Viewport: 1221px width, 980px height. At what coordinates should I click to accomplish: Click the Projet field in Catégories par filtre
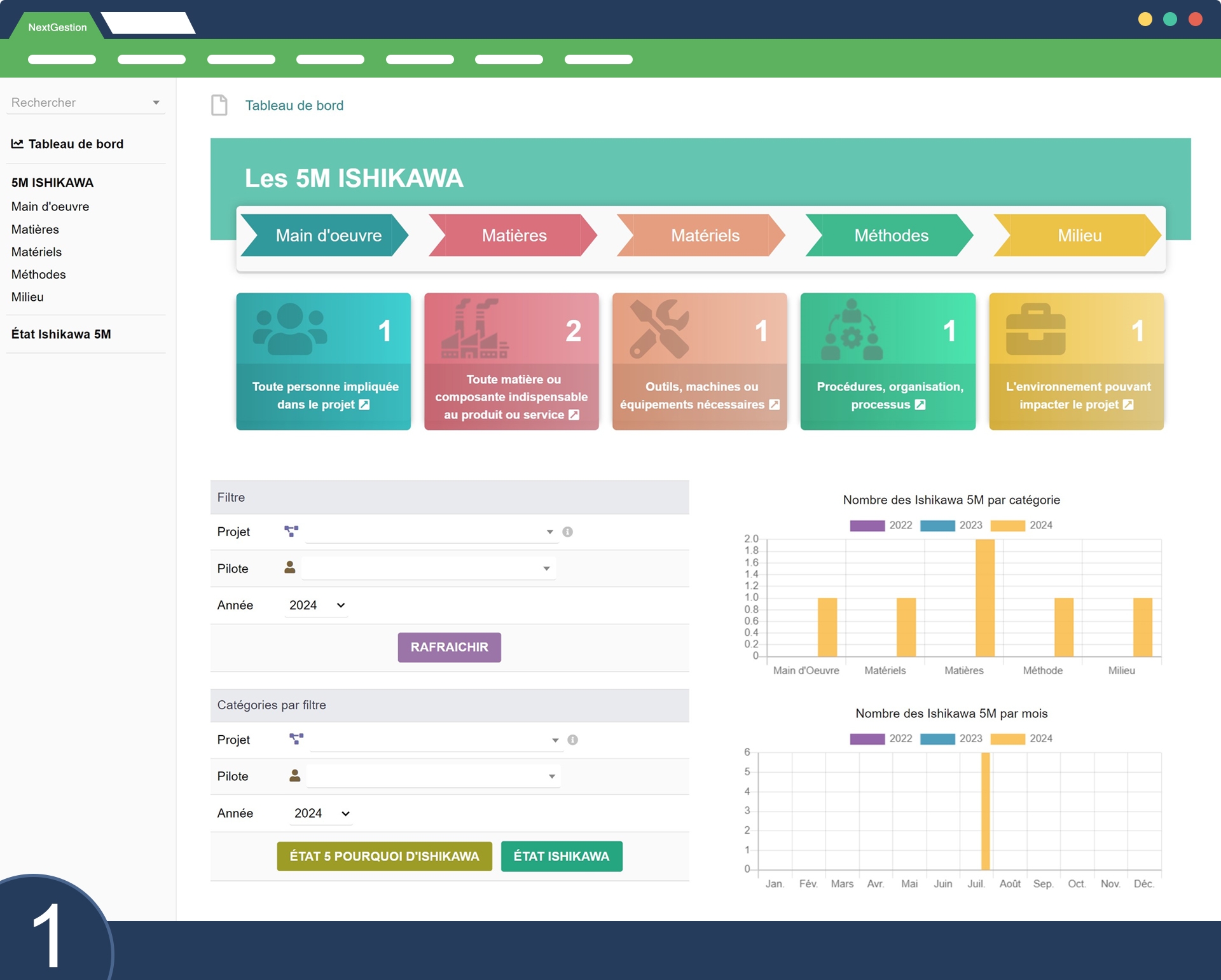point(436,740)
